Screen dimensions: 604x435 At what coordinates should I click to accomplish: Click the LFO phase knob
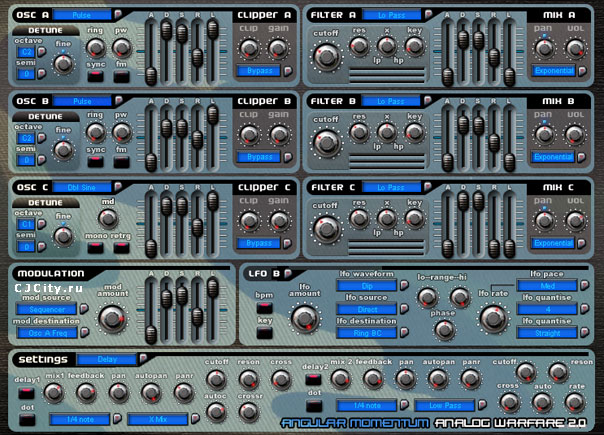click(444, 330)
